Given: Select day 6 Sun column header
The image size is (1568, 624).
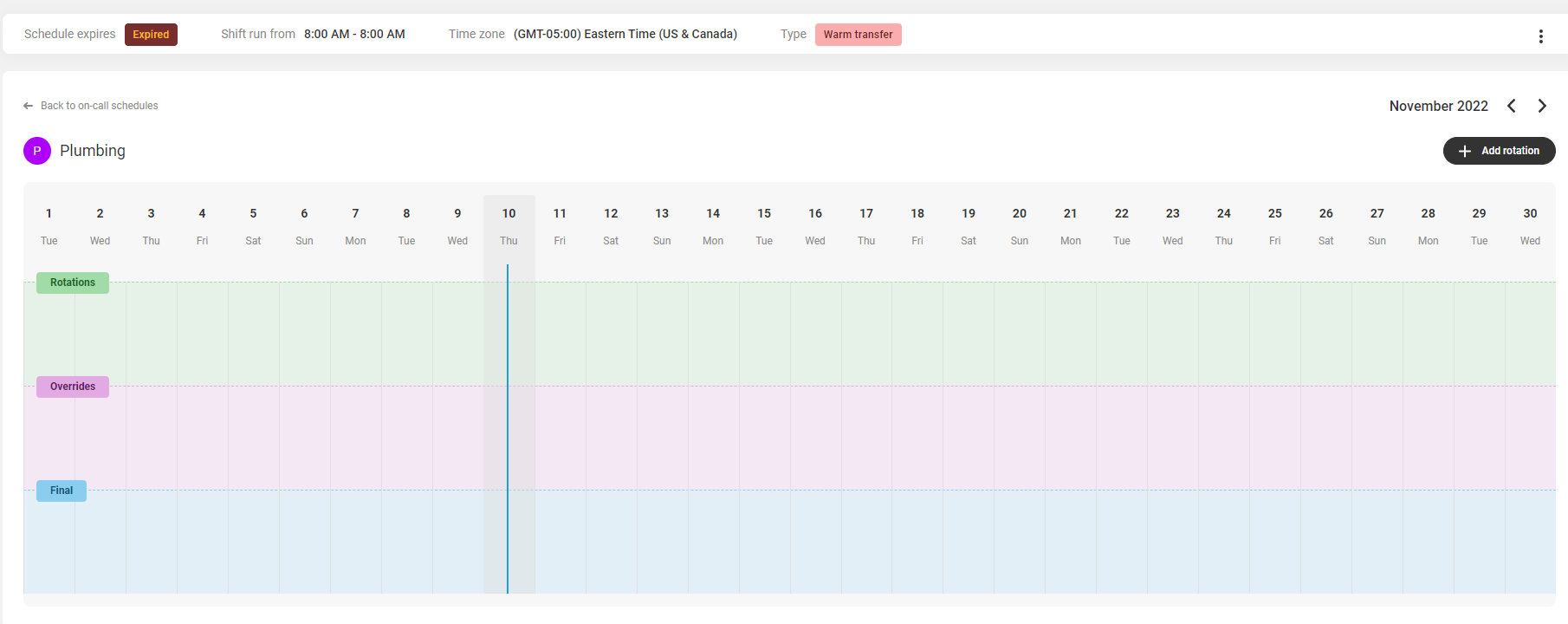Looking at the screenshot, I should point(305,226).
